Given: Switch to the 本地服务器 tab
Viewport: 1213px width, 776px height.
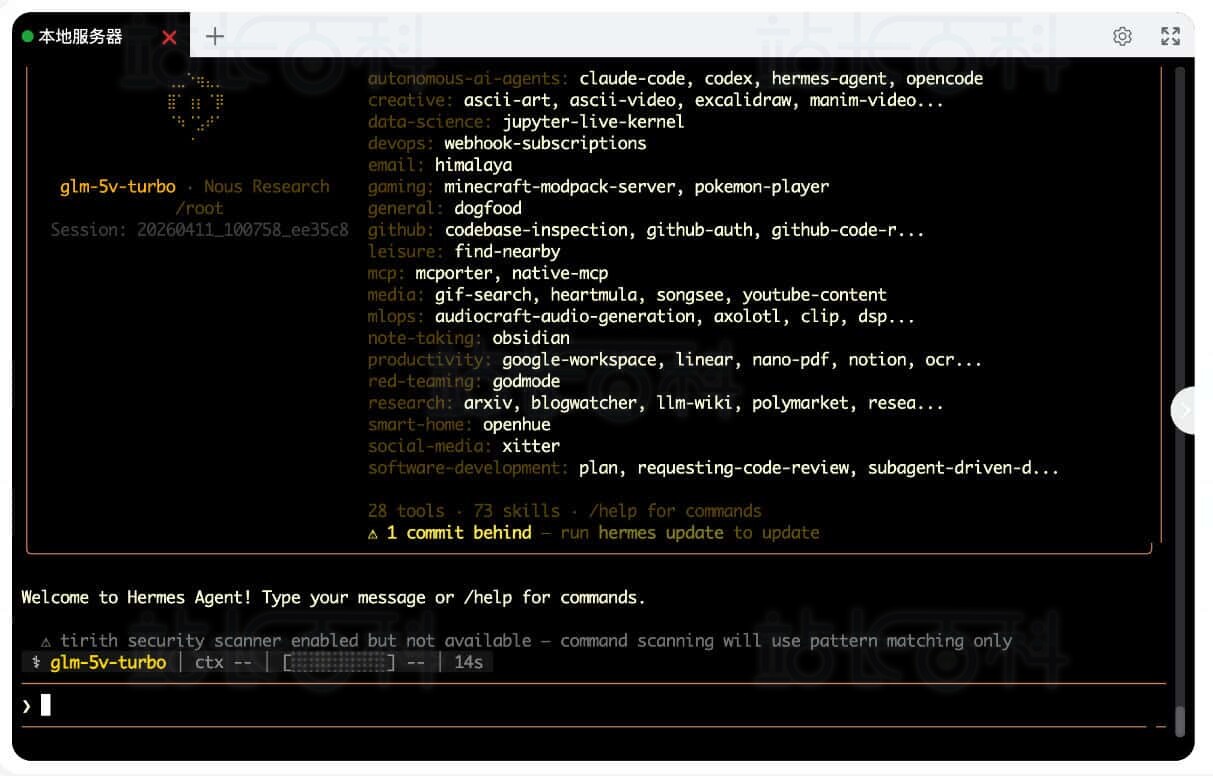Looking at the screenshot, I should coord(80,37).
